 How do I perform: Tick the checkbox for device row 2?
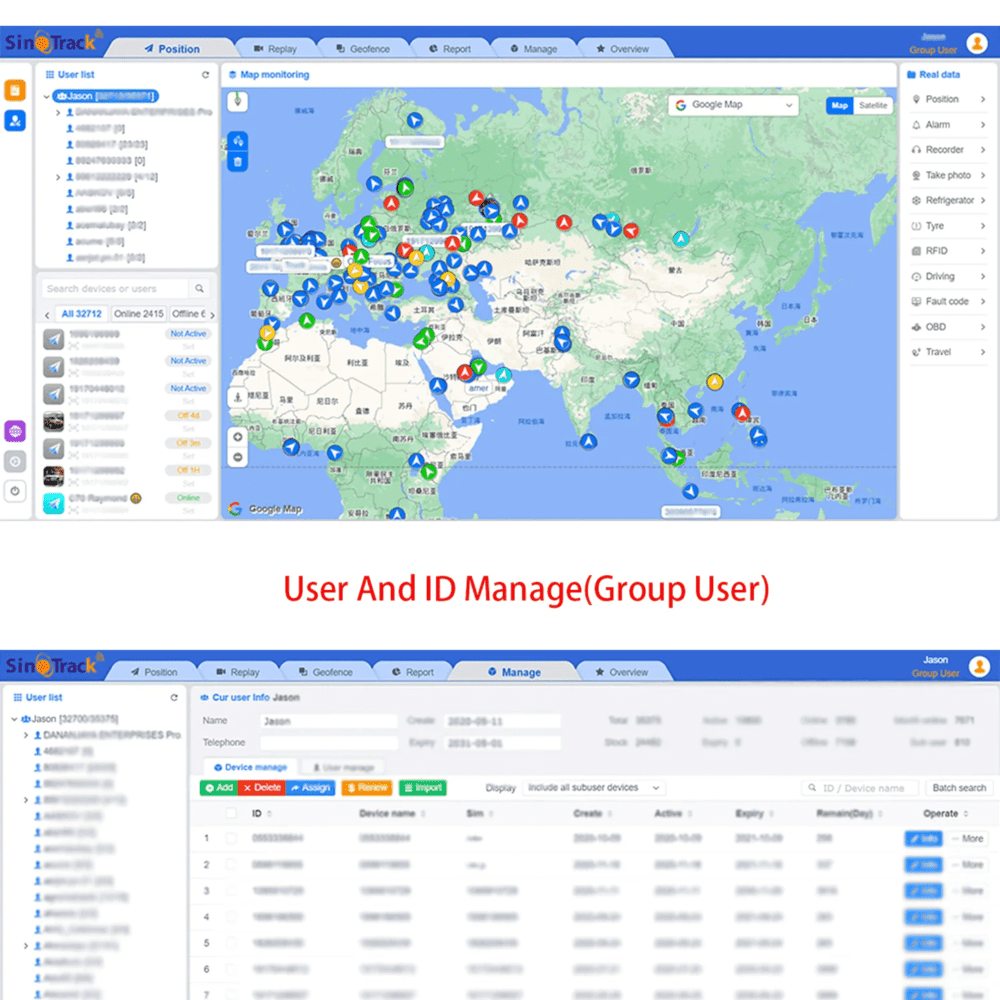click(x=232, y=864)
